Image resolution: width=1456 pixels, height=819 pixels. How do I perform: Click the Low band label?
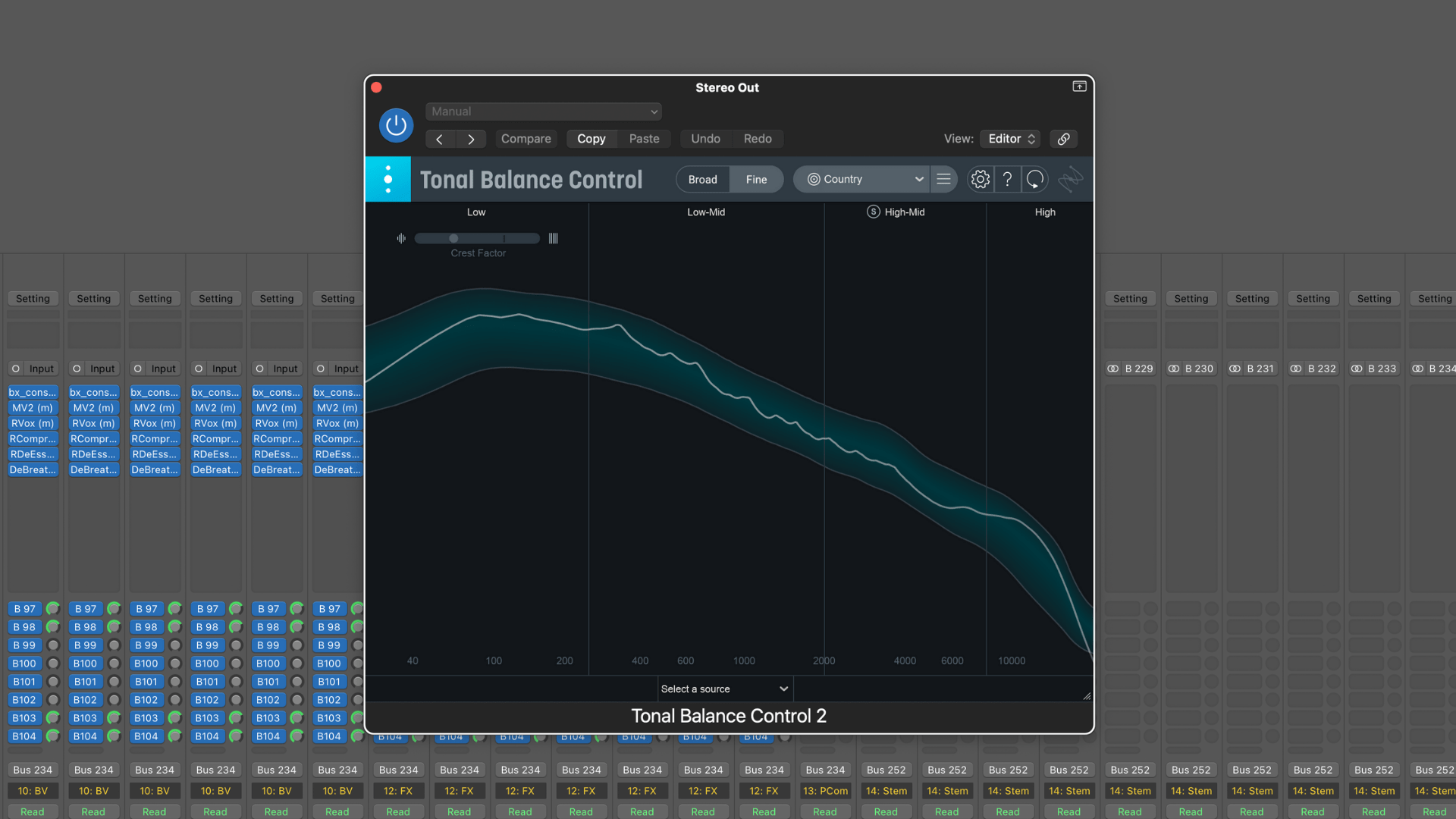(x=476, y=212)
